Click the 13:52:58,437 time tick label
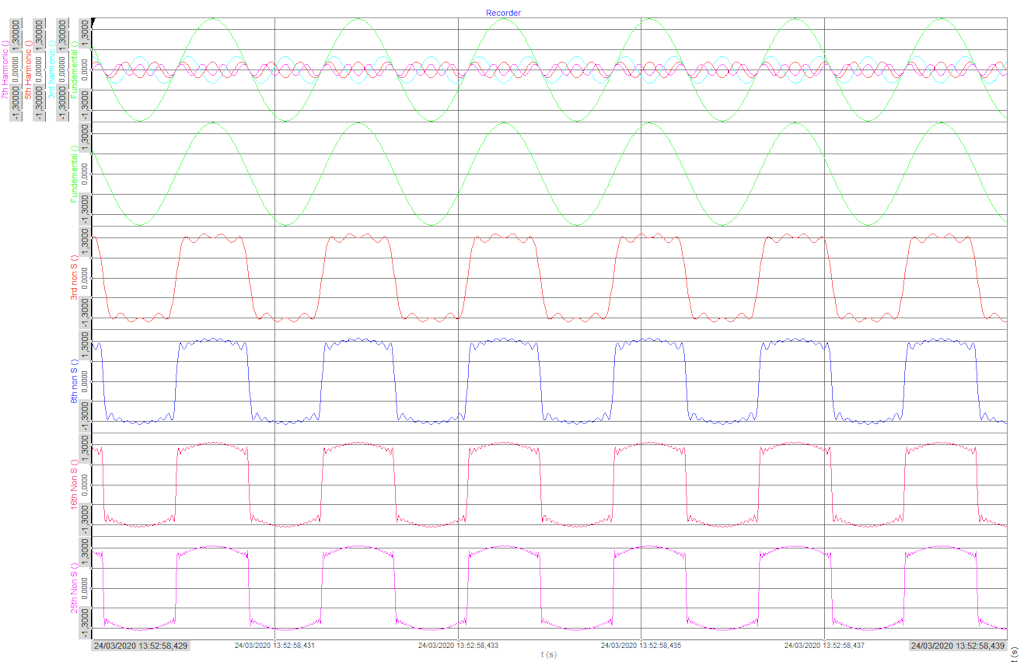This screenshot has width=1024, height=662. click(x=824, y=646)
